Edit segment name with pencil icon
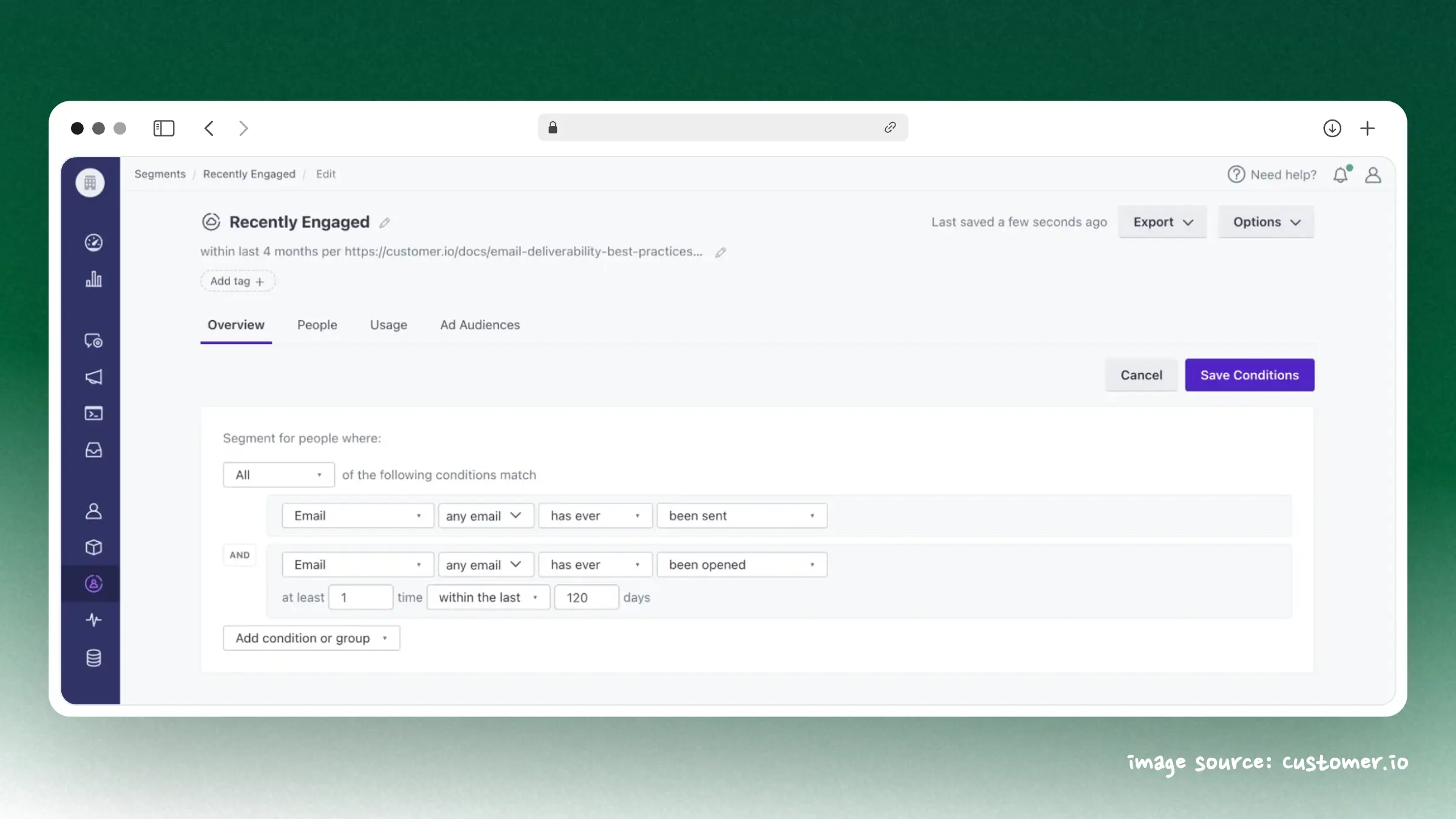 tap(385, 223)
